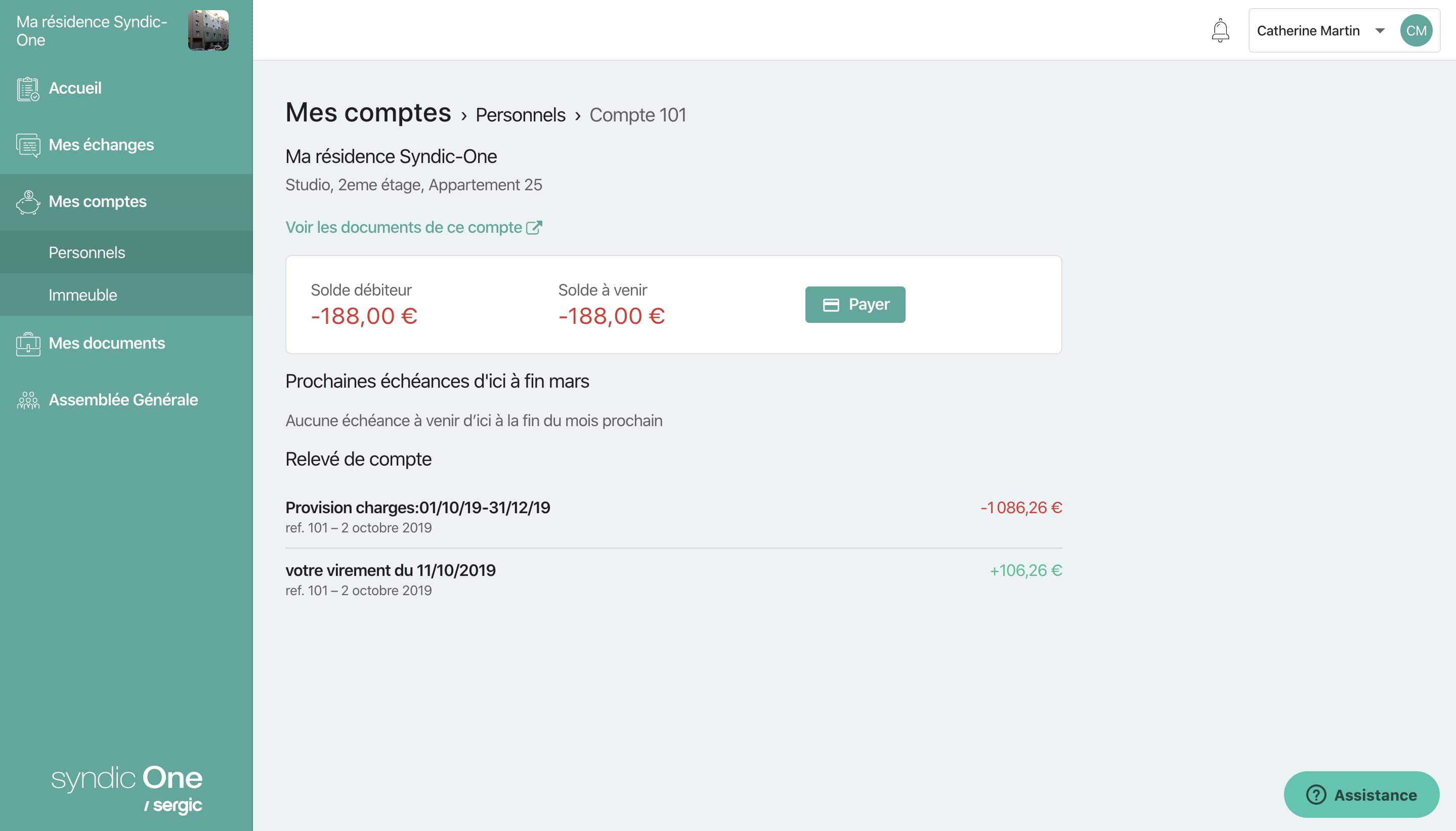Image resolution: width=1456 pixels, height=831 pixels.
Task: Click the Catherine Martin name label
Action: (1308, 31)
